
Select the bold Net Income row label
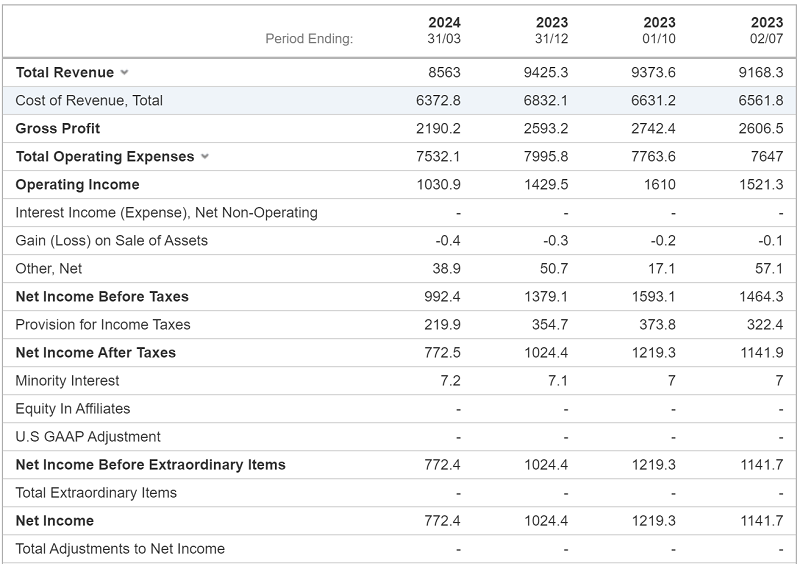click(x=55, y=521)
